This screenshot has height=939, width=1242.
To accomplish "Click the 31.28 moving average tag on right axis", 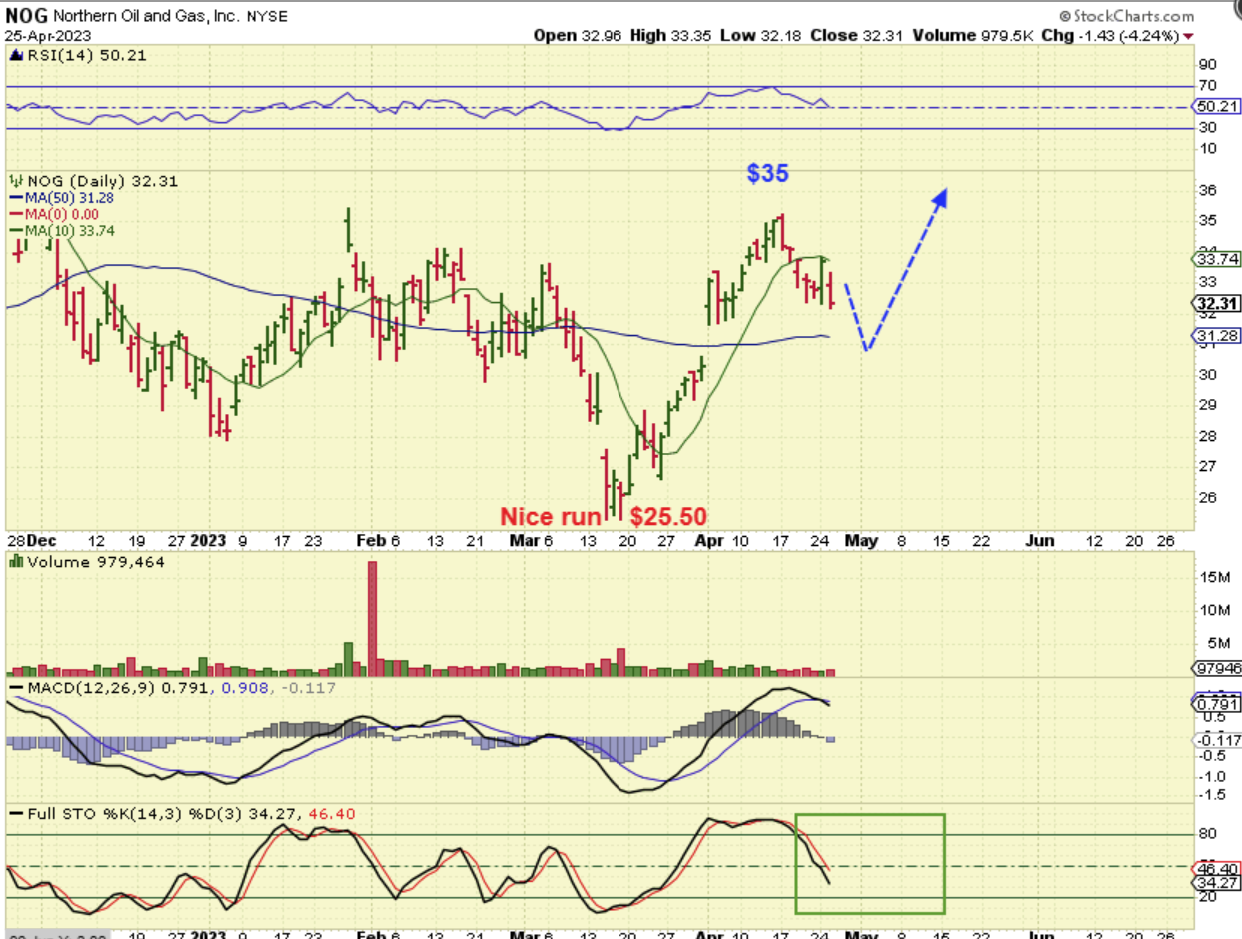I will click(1217, 335).
